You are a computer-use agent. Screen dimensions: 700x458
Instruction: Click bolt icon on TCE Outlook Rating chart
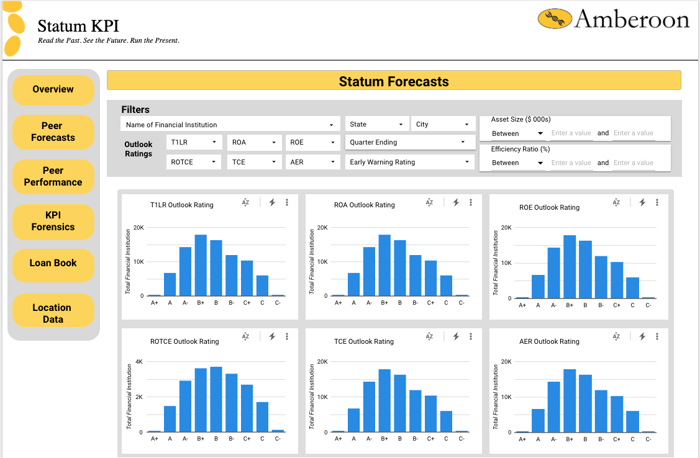point(456,337)
